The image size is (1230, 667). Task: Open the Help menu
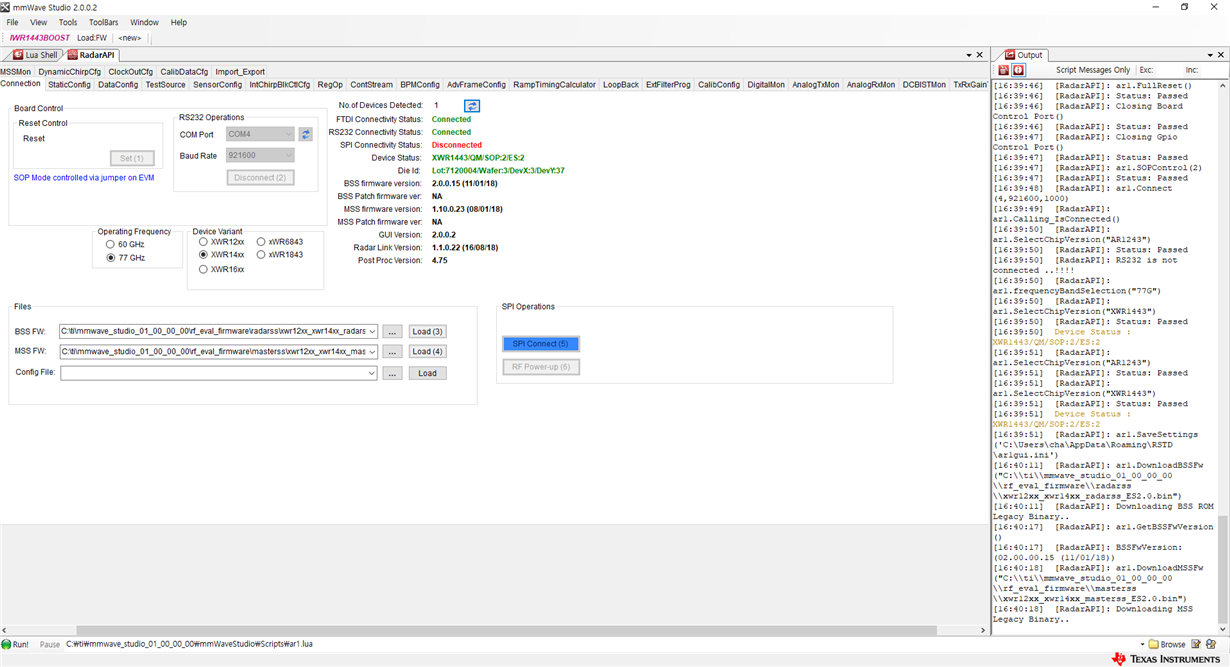coord(179,22)
